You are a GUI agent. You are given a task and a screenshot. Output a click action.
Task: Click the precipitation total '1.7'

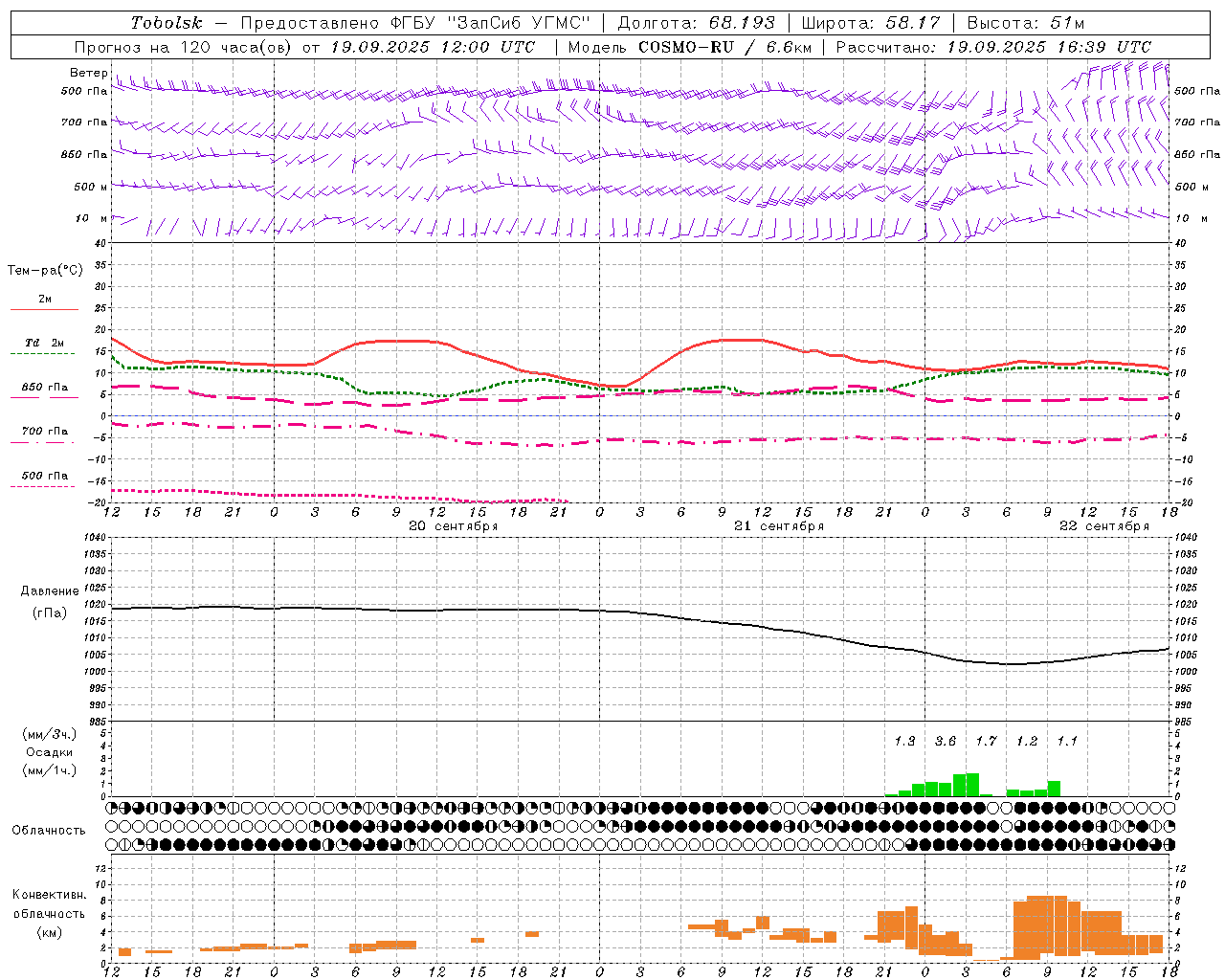click(x=986, y=742)
